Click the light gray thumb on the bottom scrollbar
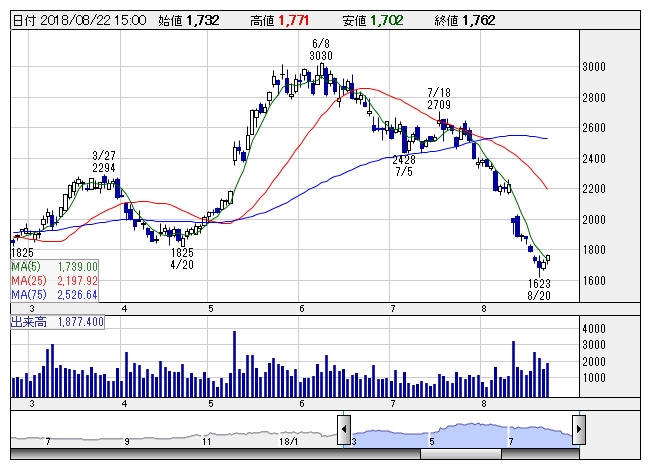Image resolution: width=652 pixels, height=469 pixels. coord(461,454)
